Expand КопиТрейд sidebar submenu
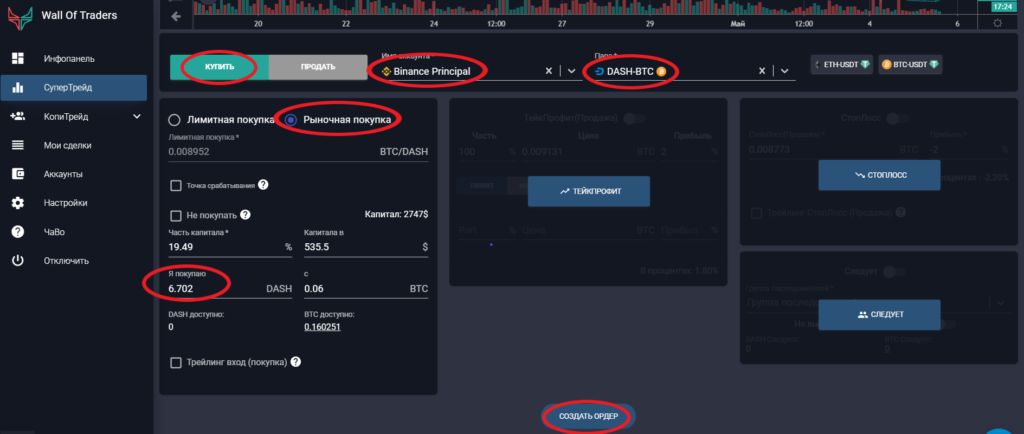Image resolution: width=1024 pixels, height=434 pixels. (x=138, y=116)
